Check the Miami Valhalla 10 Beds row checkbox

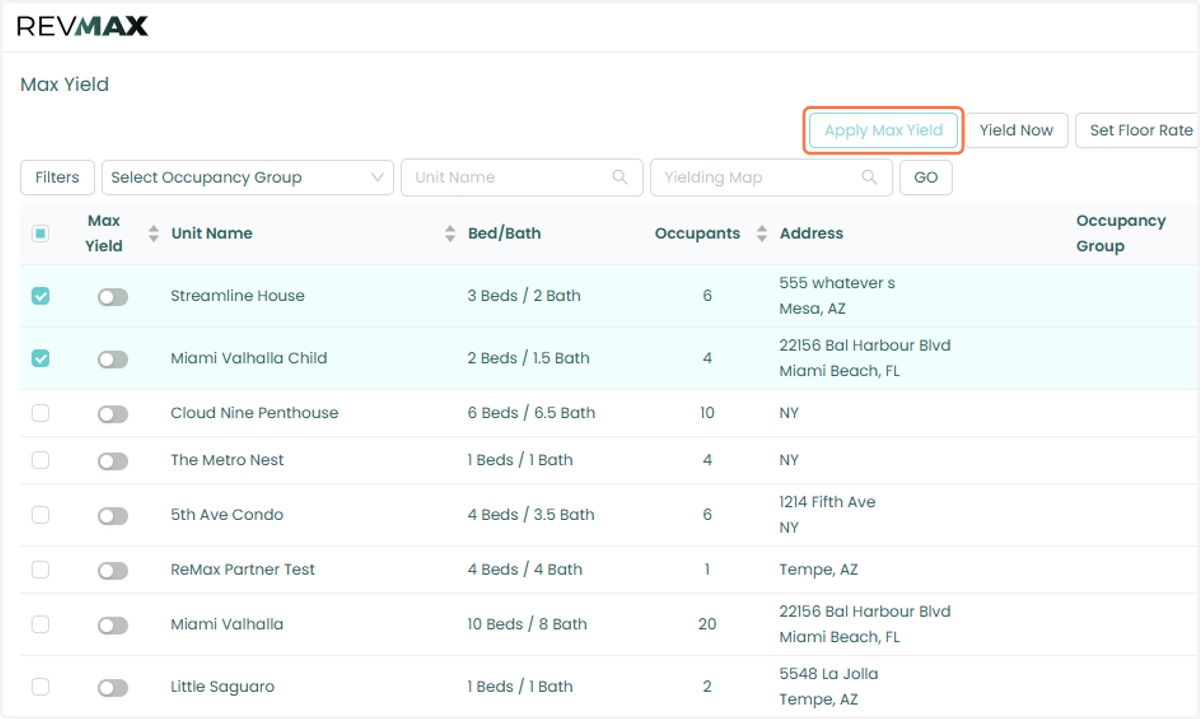pos(40,624)
